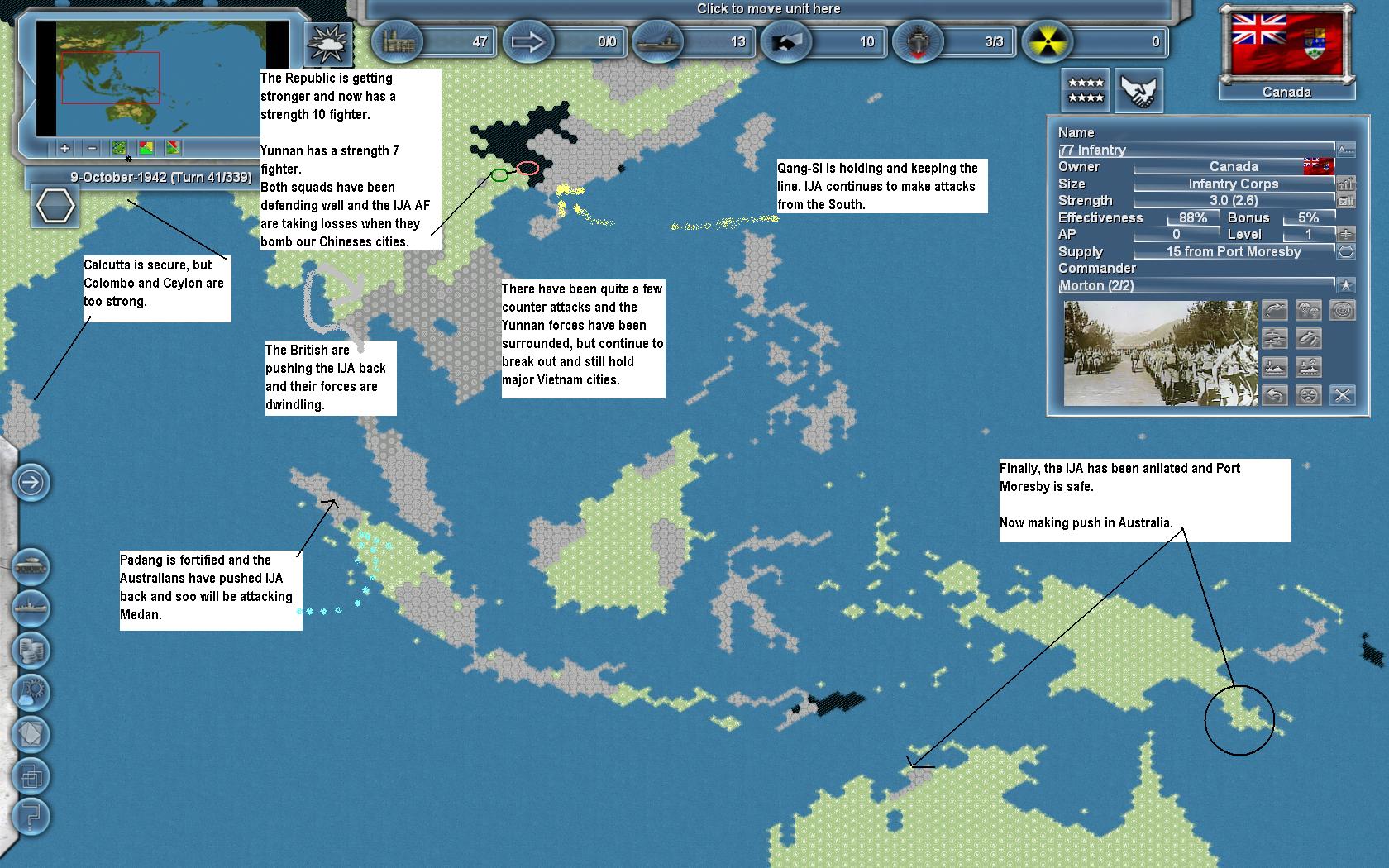Click the radar target action icon

click(x=1343, y=310)
